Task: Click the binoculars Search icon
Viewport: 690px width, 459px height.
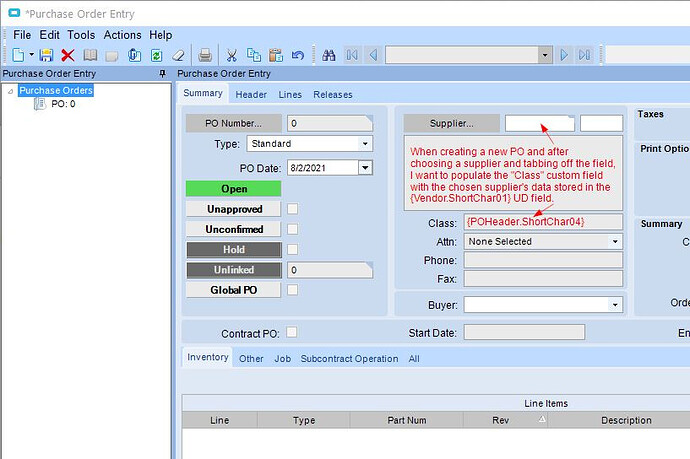Action: pyautogui.click(x=329, y=55)
